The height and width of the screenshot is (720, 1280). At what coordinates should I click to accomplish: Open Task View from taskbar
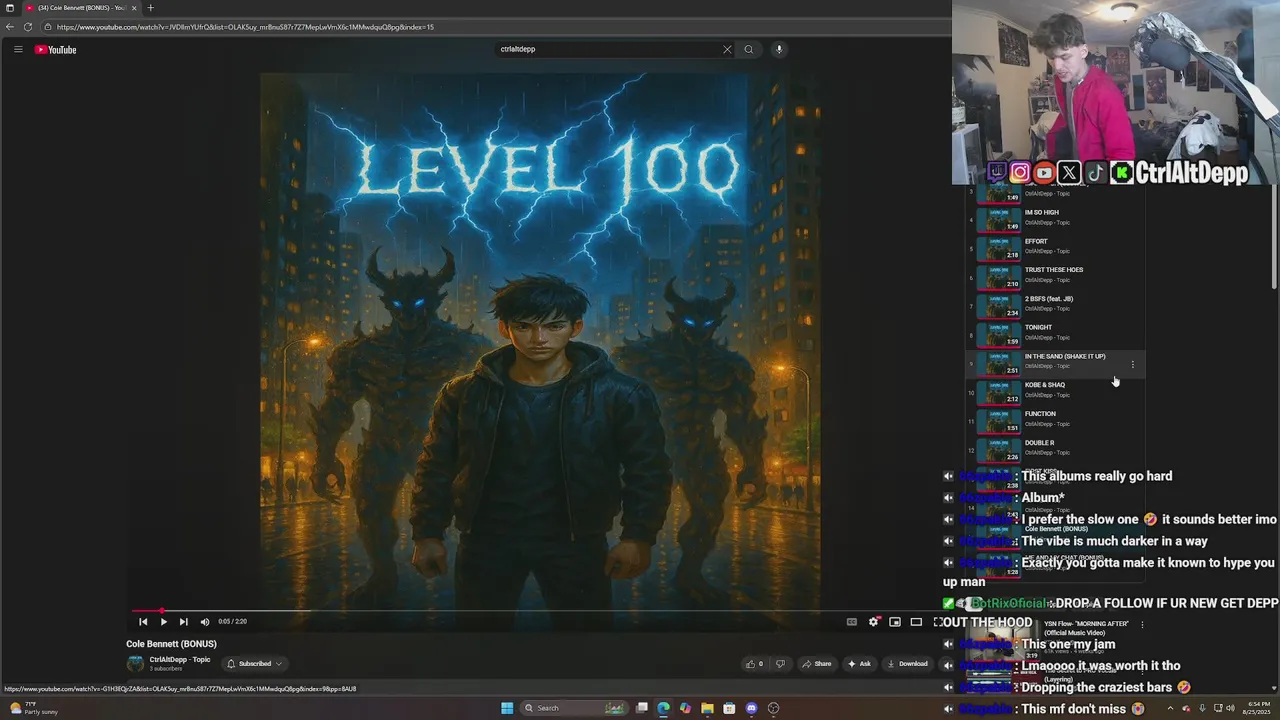pyautogui.click(x=641, y=708)
